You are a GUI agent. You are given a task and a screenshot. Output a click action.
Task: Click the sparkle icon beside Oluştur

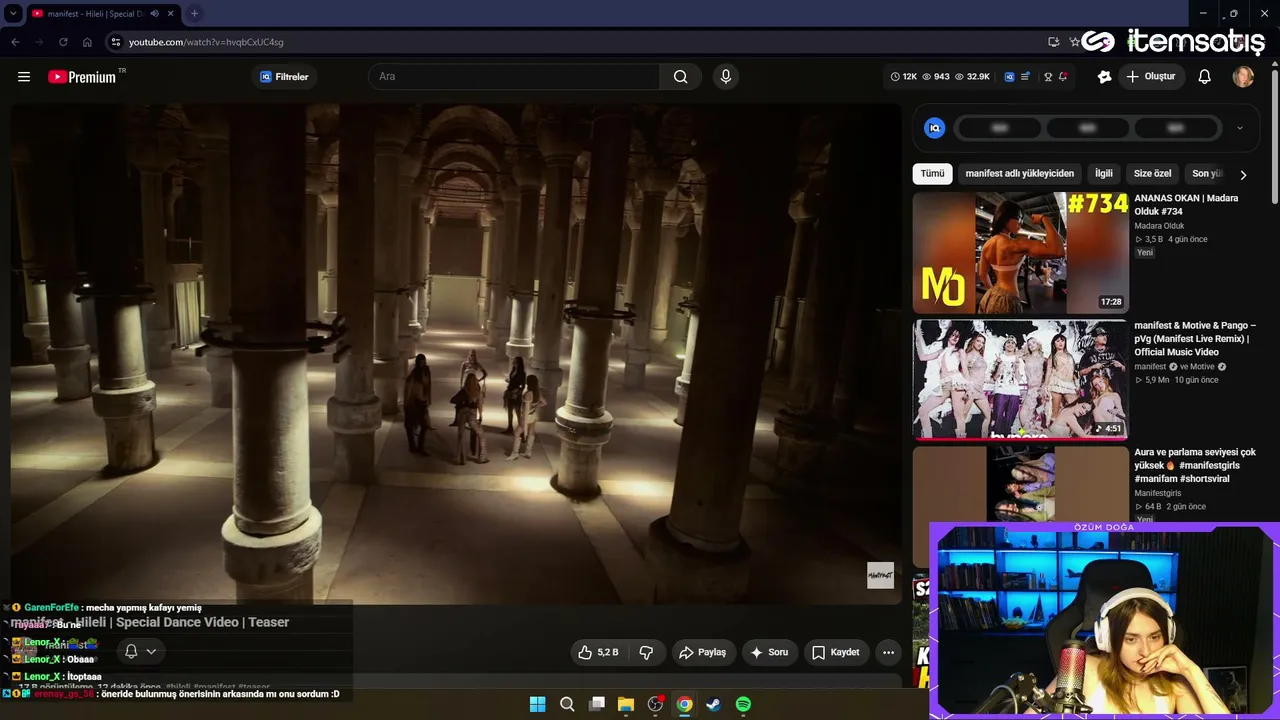(1104, 77)
